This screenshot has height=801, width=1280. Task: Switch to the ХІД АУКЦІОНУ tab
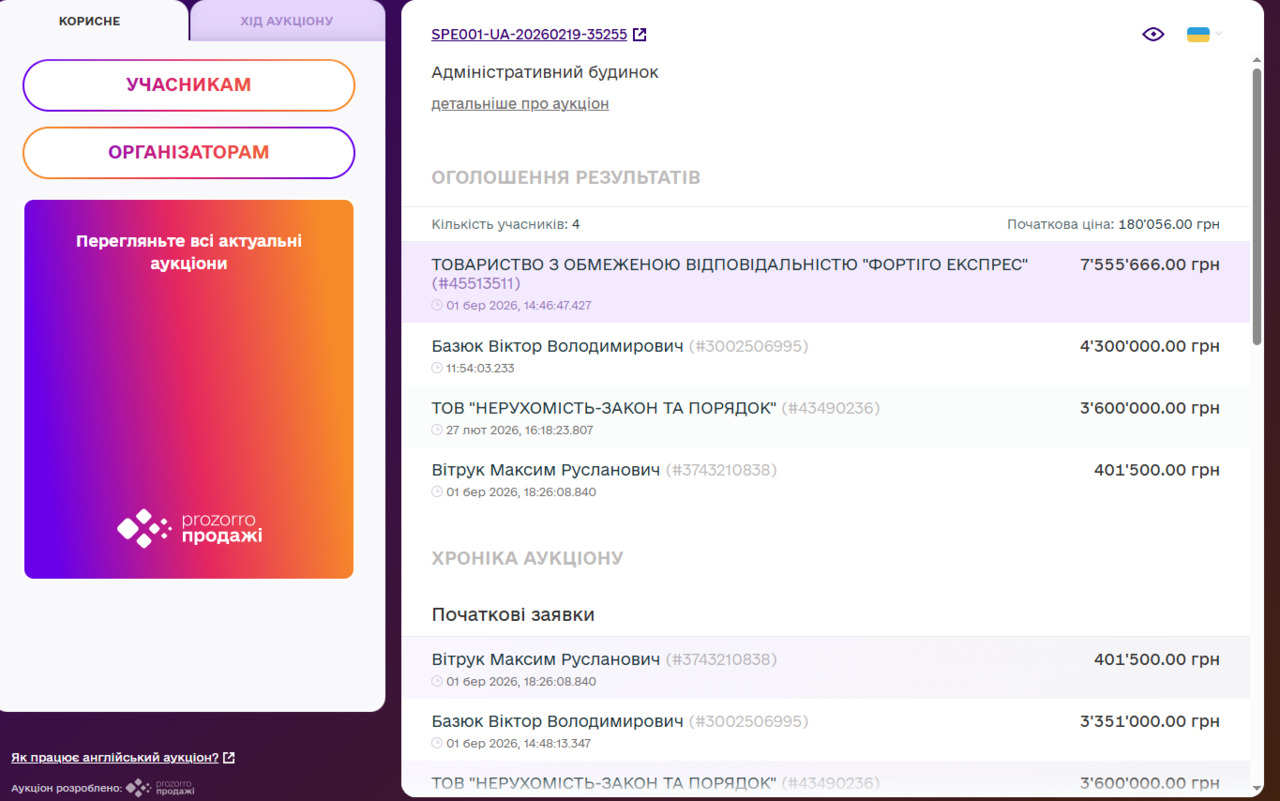[287, 21]
